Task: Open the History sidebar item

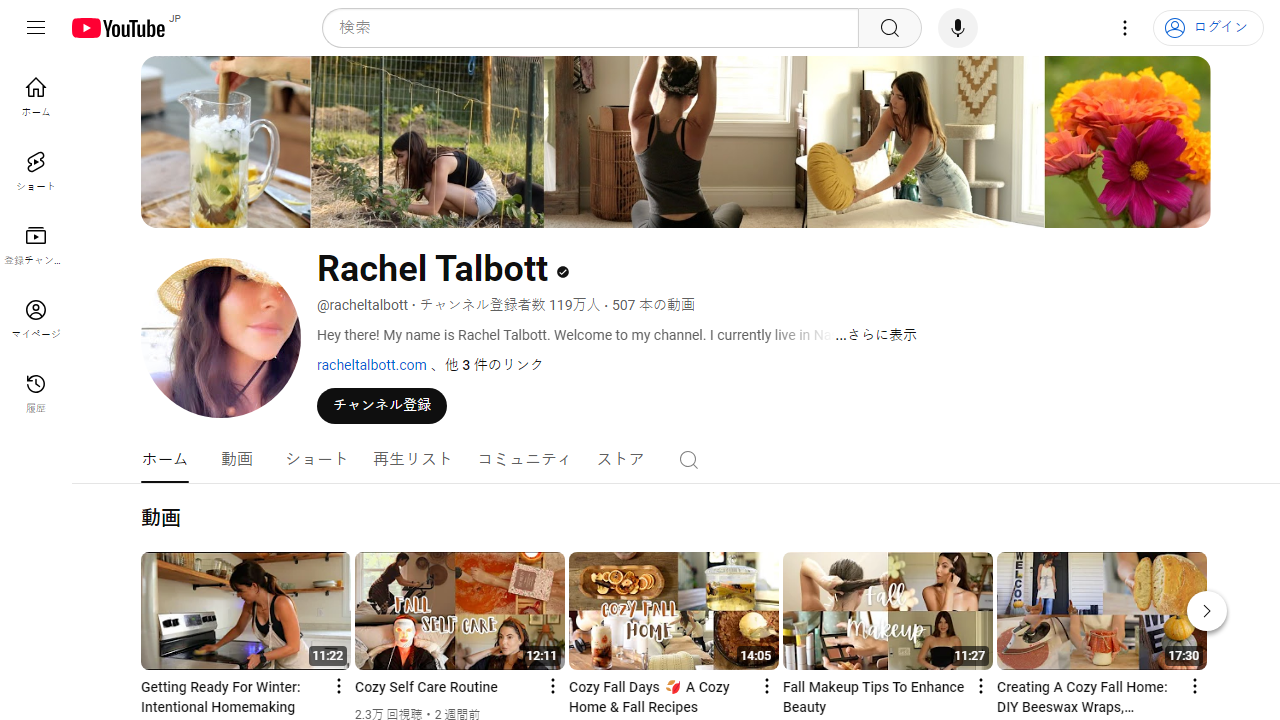Action: coord(36,393)
